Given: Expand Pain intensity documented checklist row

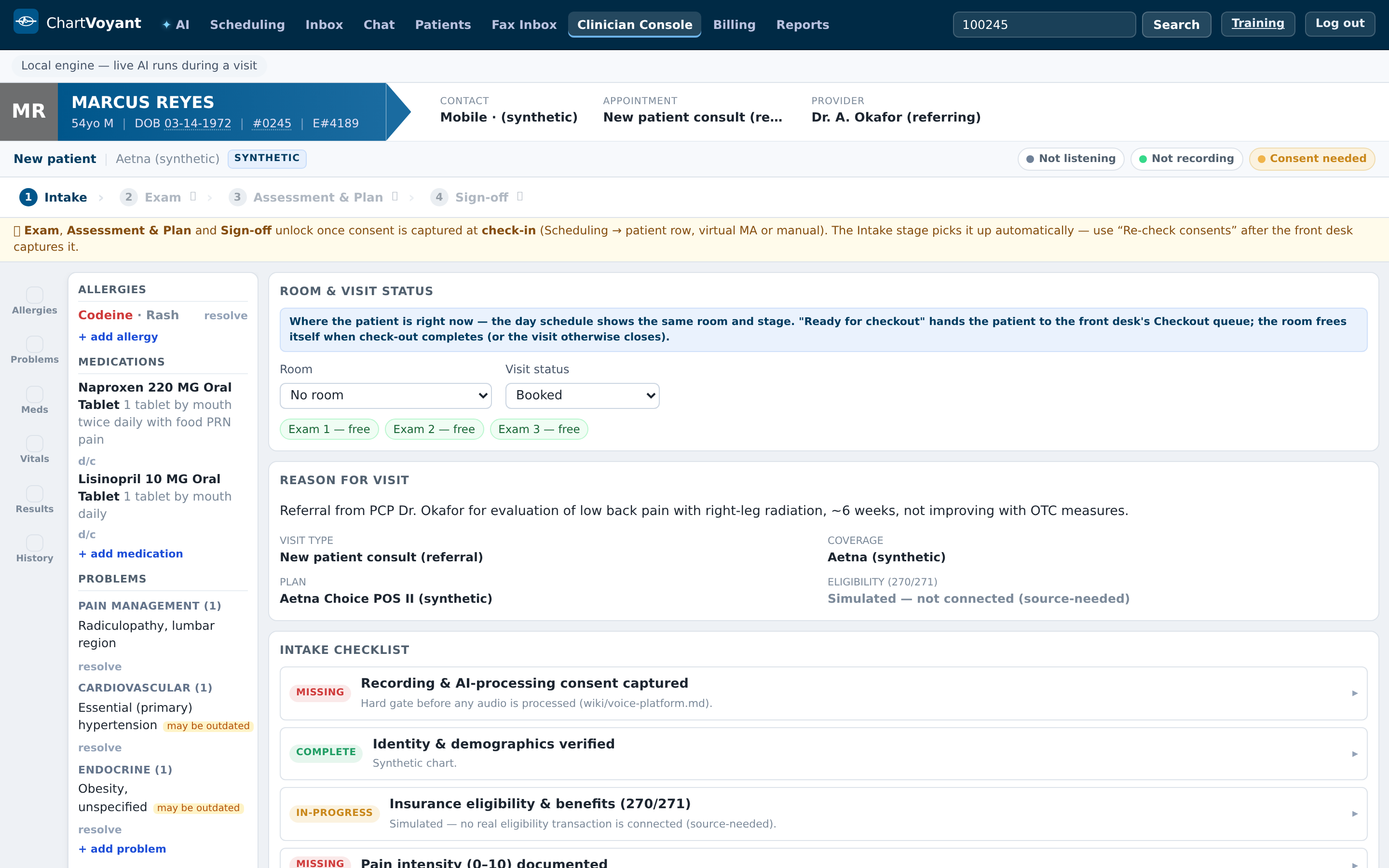Looking at the screenshot, I should point(823,859).
